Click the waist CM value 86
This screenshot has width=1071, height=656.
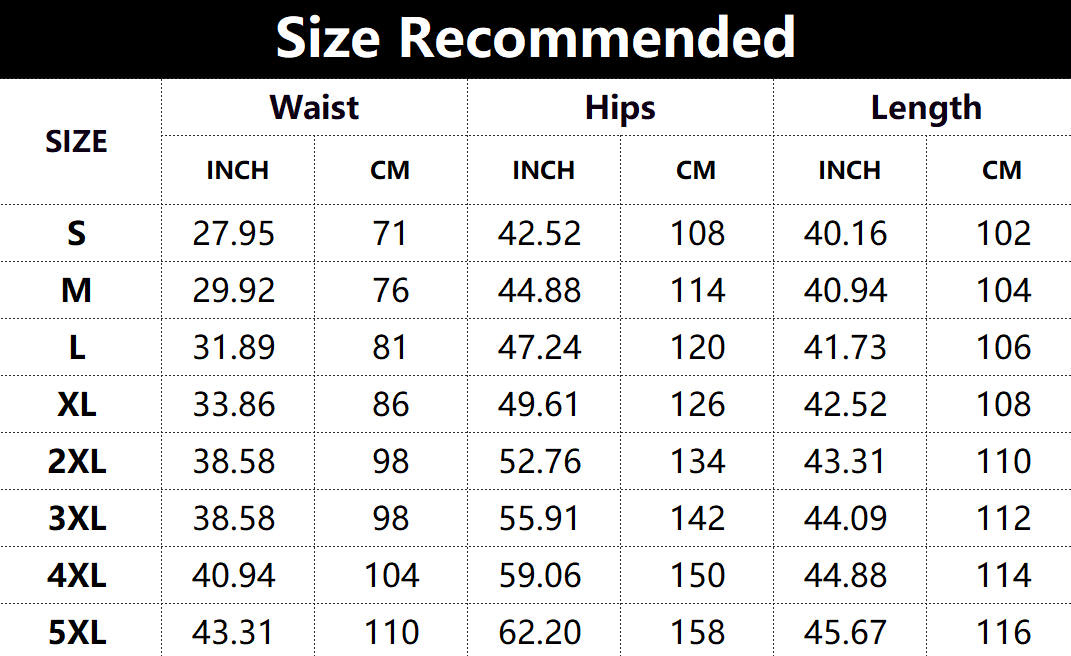[x=390, y=405]
